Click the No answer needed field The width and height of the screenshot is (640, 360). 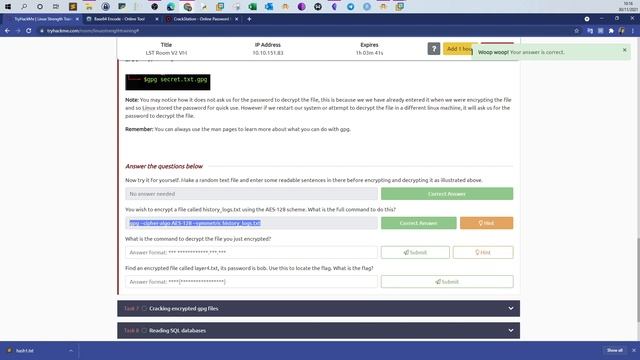251,194
